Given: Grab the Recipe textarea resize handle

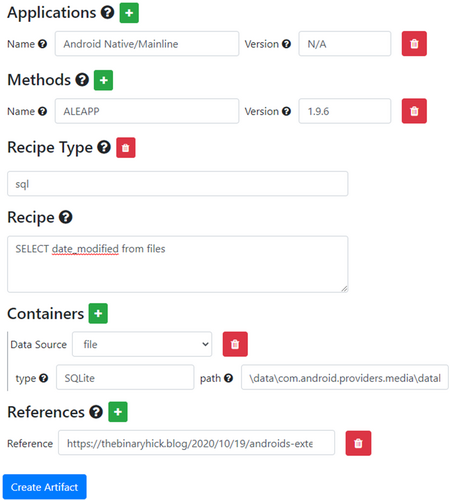Looking at the screenshot, I should pos(344,289).
